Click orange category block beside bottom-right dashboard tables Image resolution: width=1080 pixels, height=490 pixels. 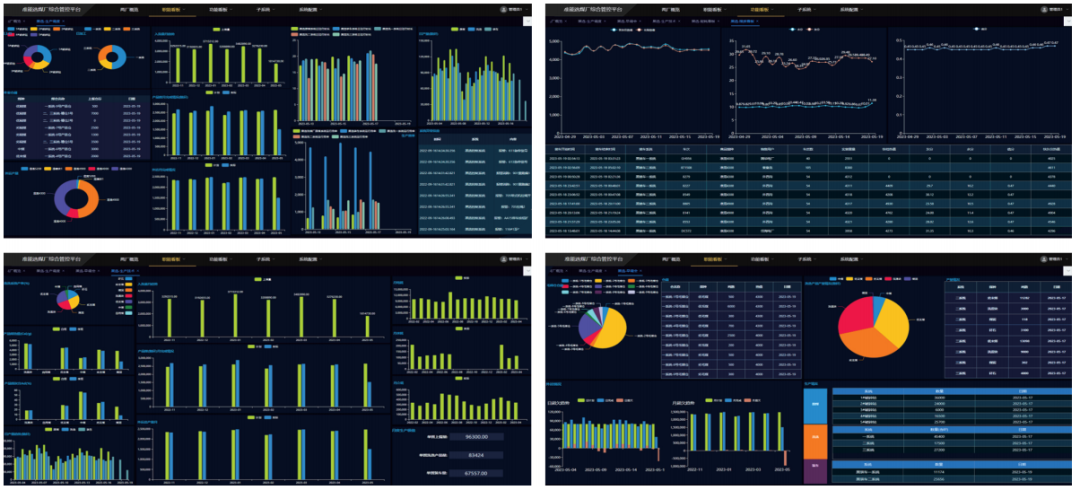(815, 439)
